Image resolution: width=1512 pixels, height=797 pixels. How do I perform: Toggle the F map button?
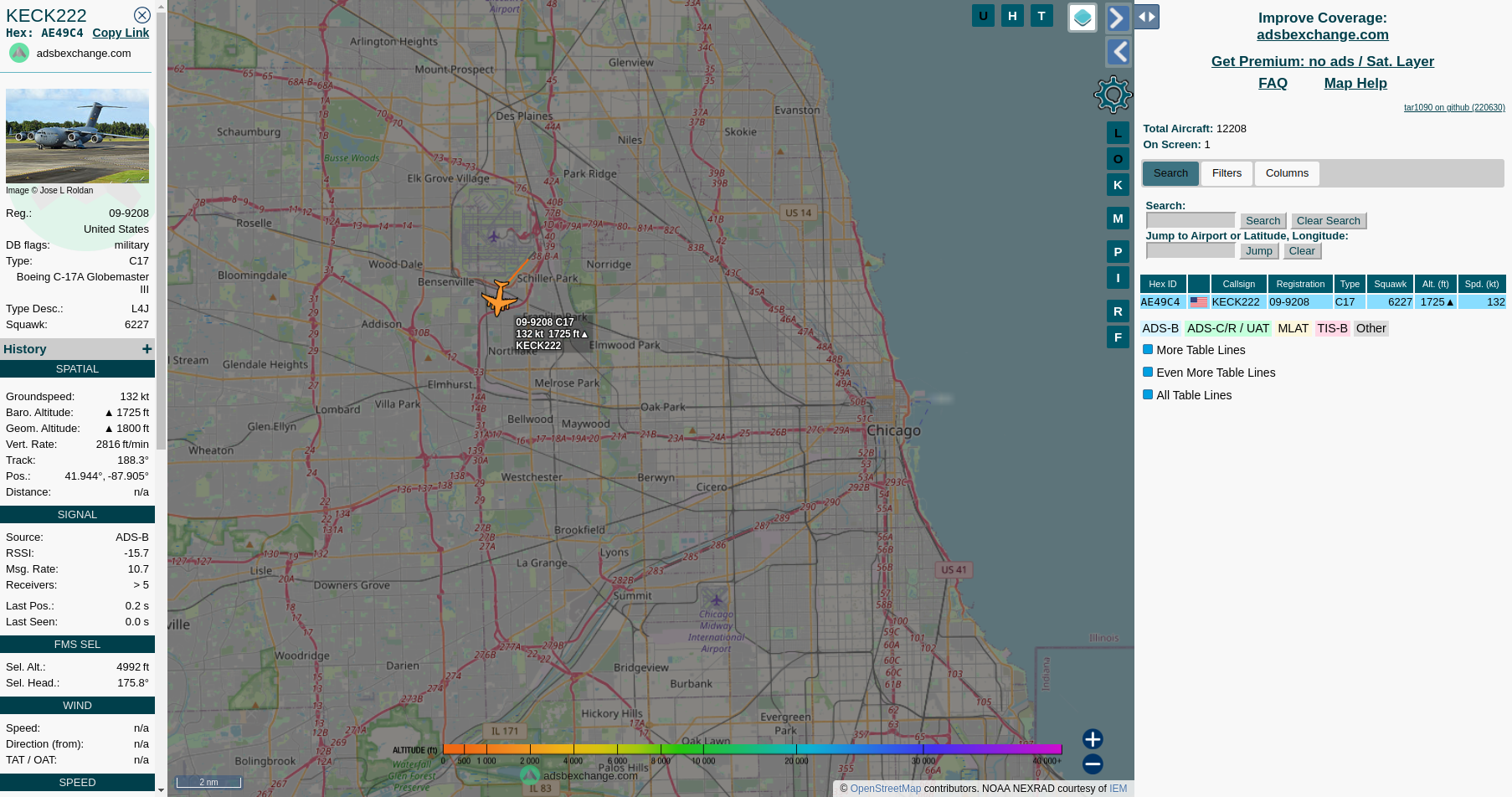pyautogui.click(x=1118, y=337)
